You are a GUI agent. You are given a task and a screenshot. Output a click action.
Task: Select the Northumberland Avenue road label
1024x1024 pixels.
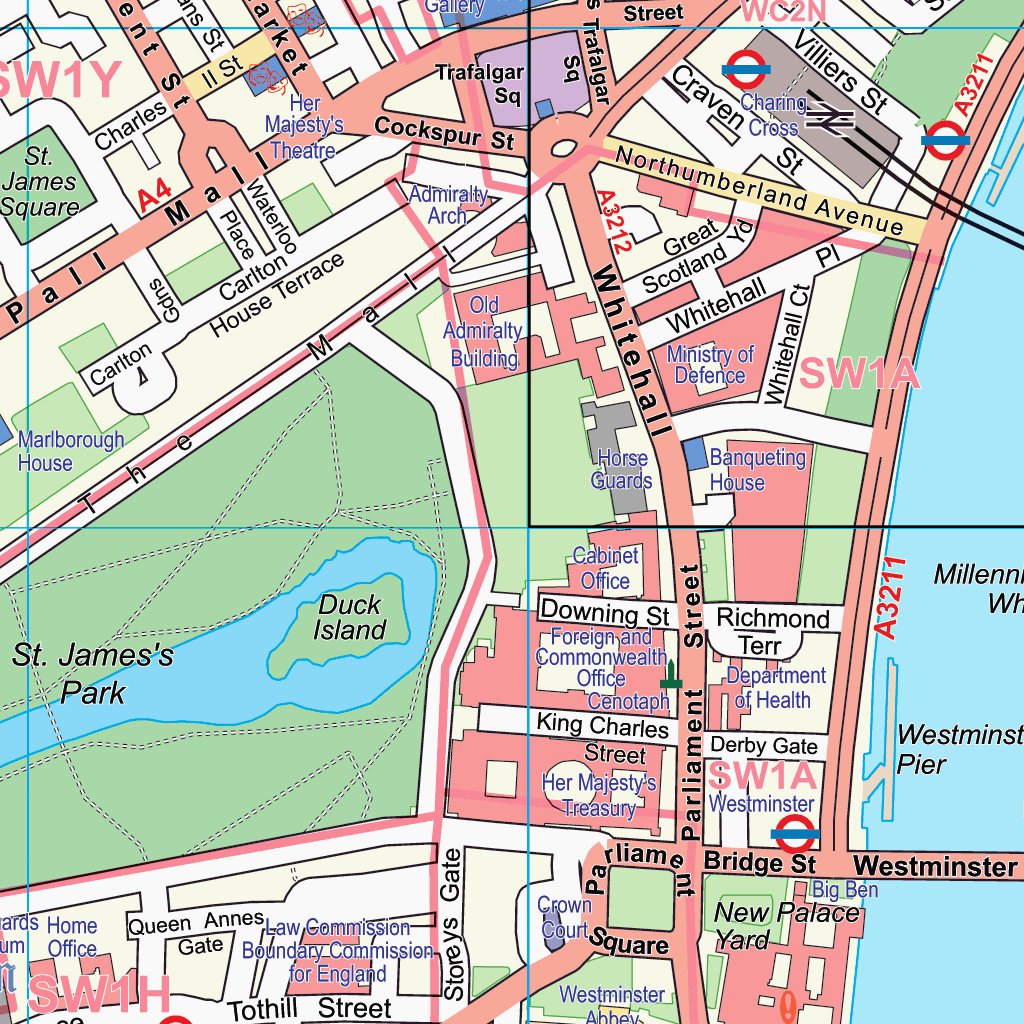tap(759, 192)
